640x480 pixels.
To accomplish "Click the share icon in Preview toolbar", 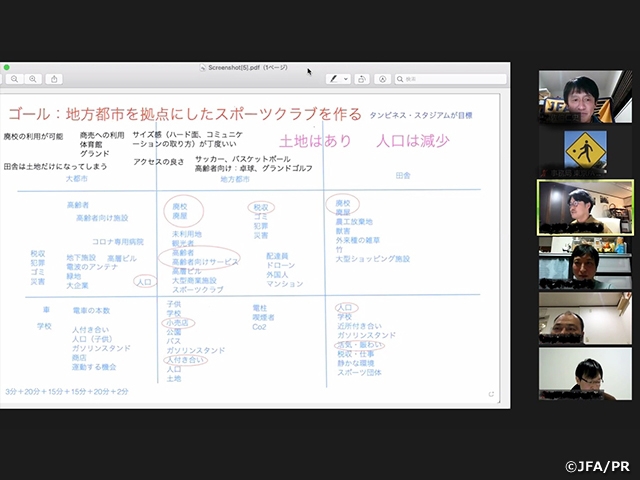I will 55,79.
